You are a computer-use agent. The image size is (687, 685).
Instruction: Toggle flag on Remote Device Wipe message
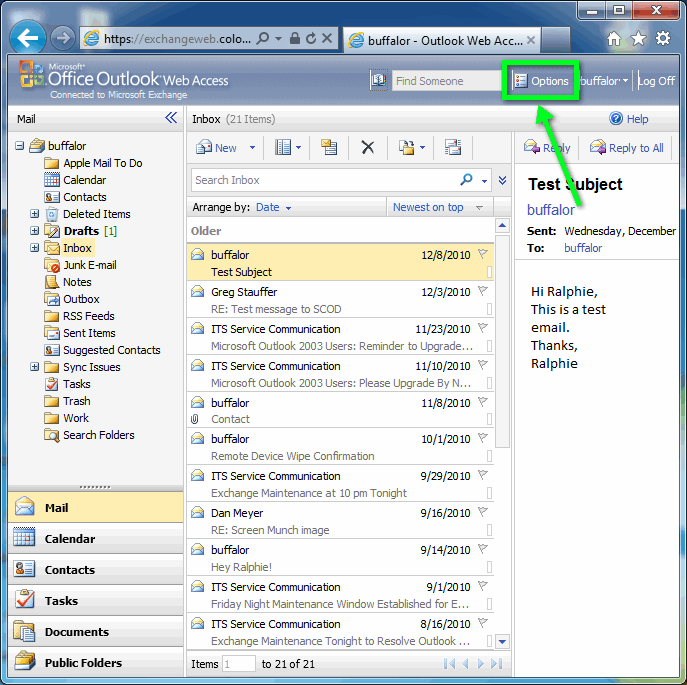pyautogui.click(x=482, y=438)
